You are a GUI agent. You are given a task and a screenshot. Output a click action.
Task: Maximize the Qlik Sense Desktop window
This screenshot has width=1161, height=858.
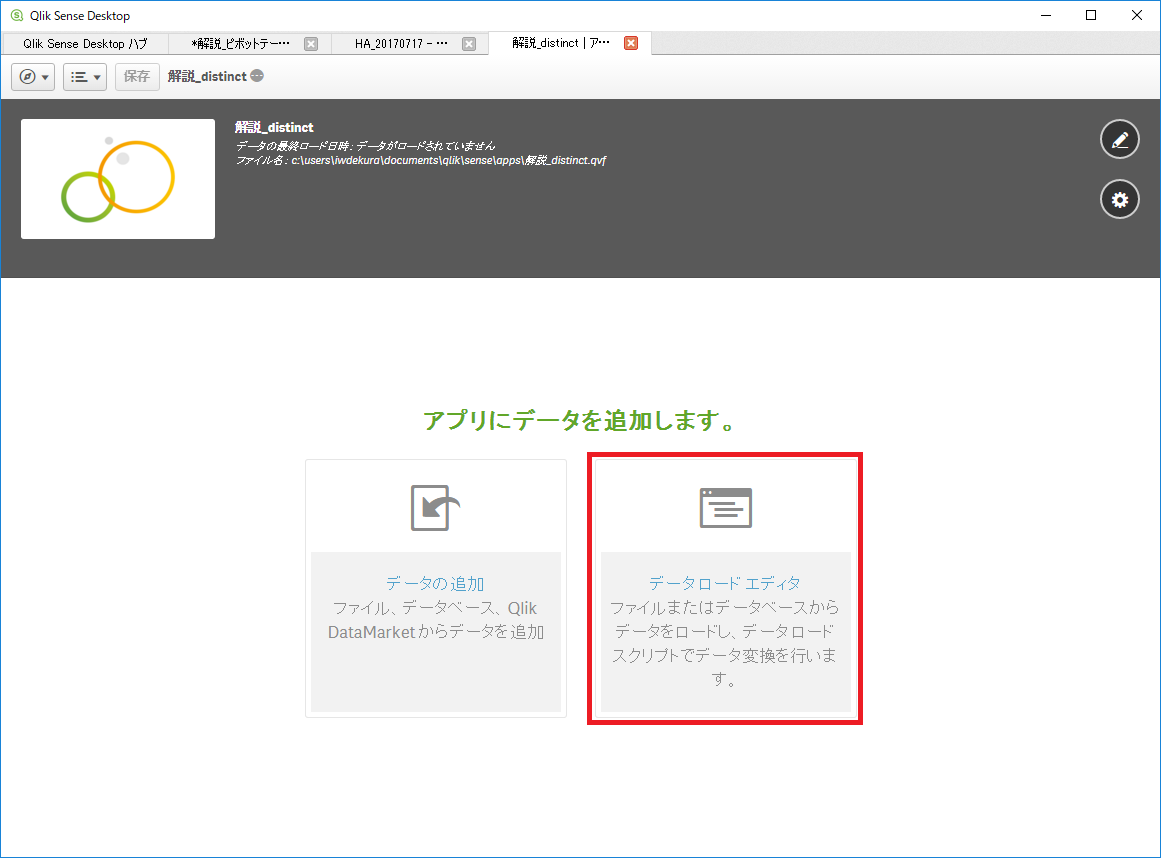click(1091, 16)
